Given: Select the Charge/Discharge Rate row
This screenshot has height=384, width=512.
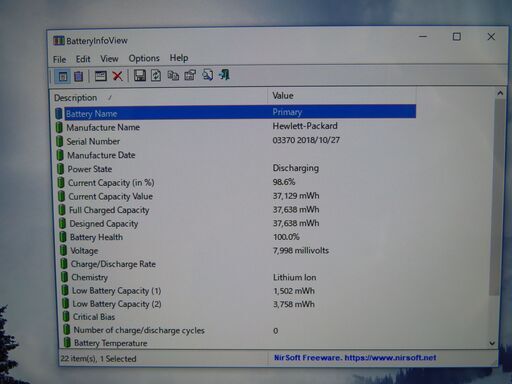Looking at the screenshot, I should coord(113,264).
